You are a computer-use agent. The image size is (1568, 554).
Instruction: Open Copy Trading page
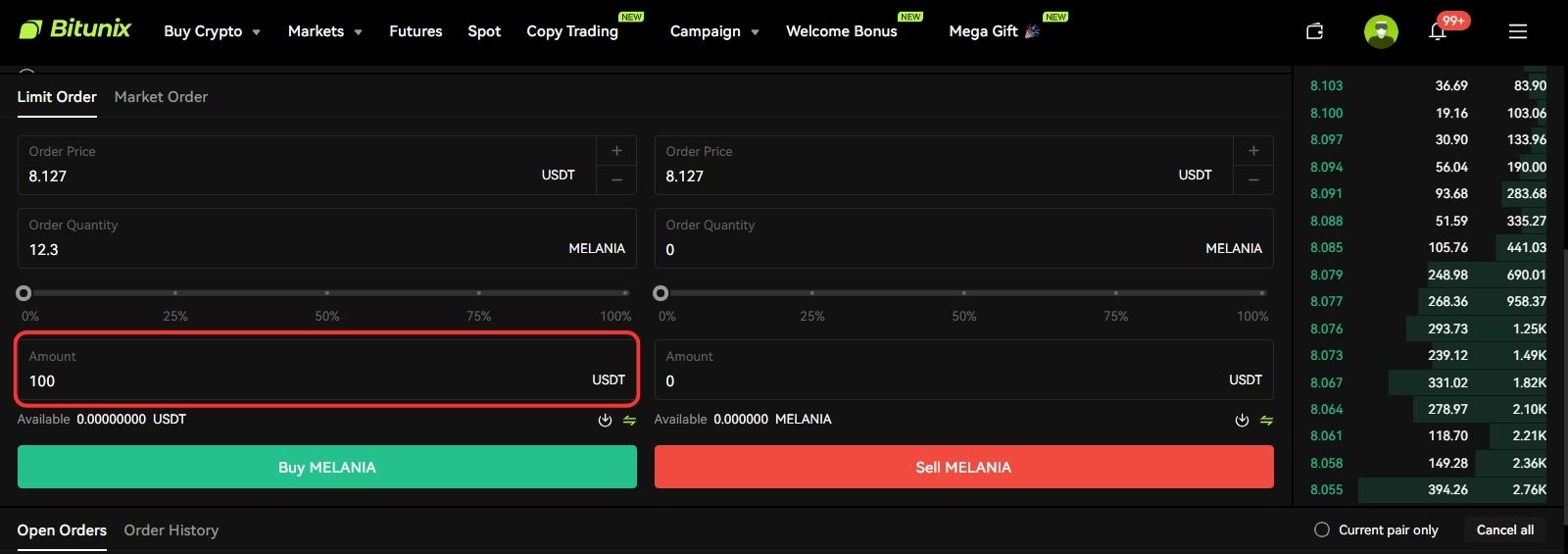point(572,31)
